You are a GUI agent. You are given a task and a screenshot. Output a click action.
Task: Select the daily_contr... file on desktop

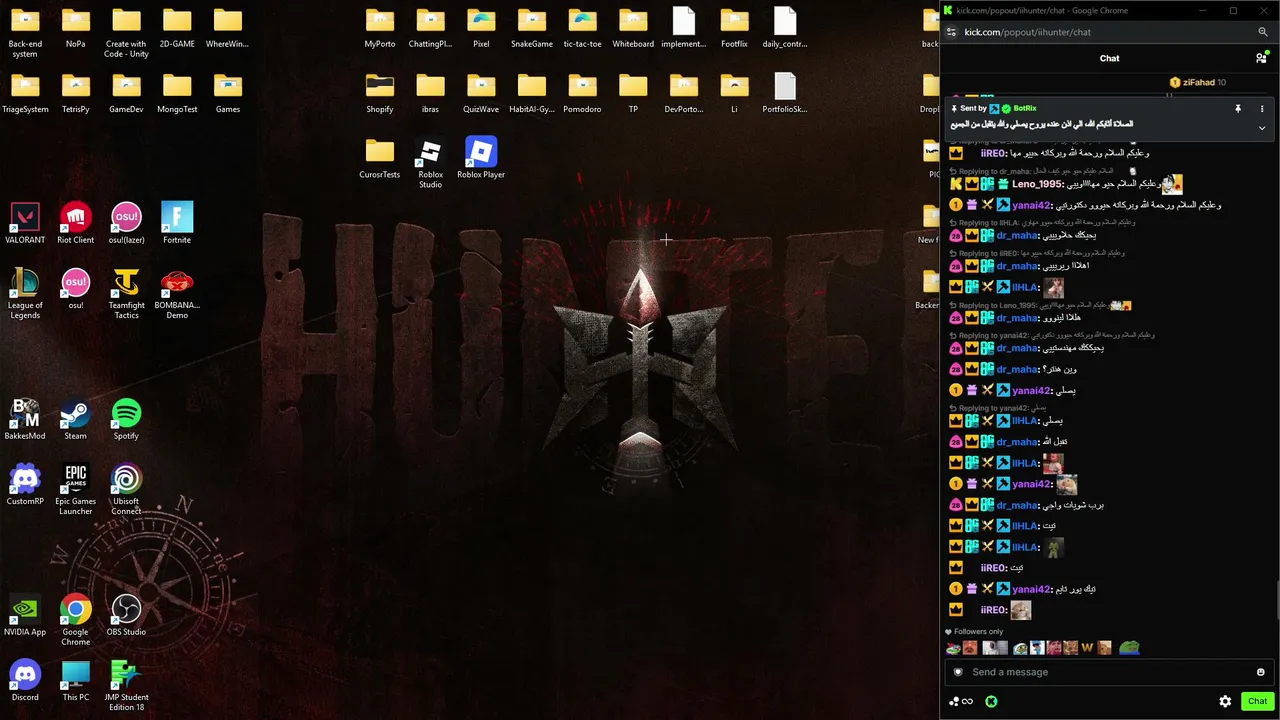click(785, 28)
